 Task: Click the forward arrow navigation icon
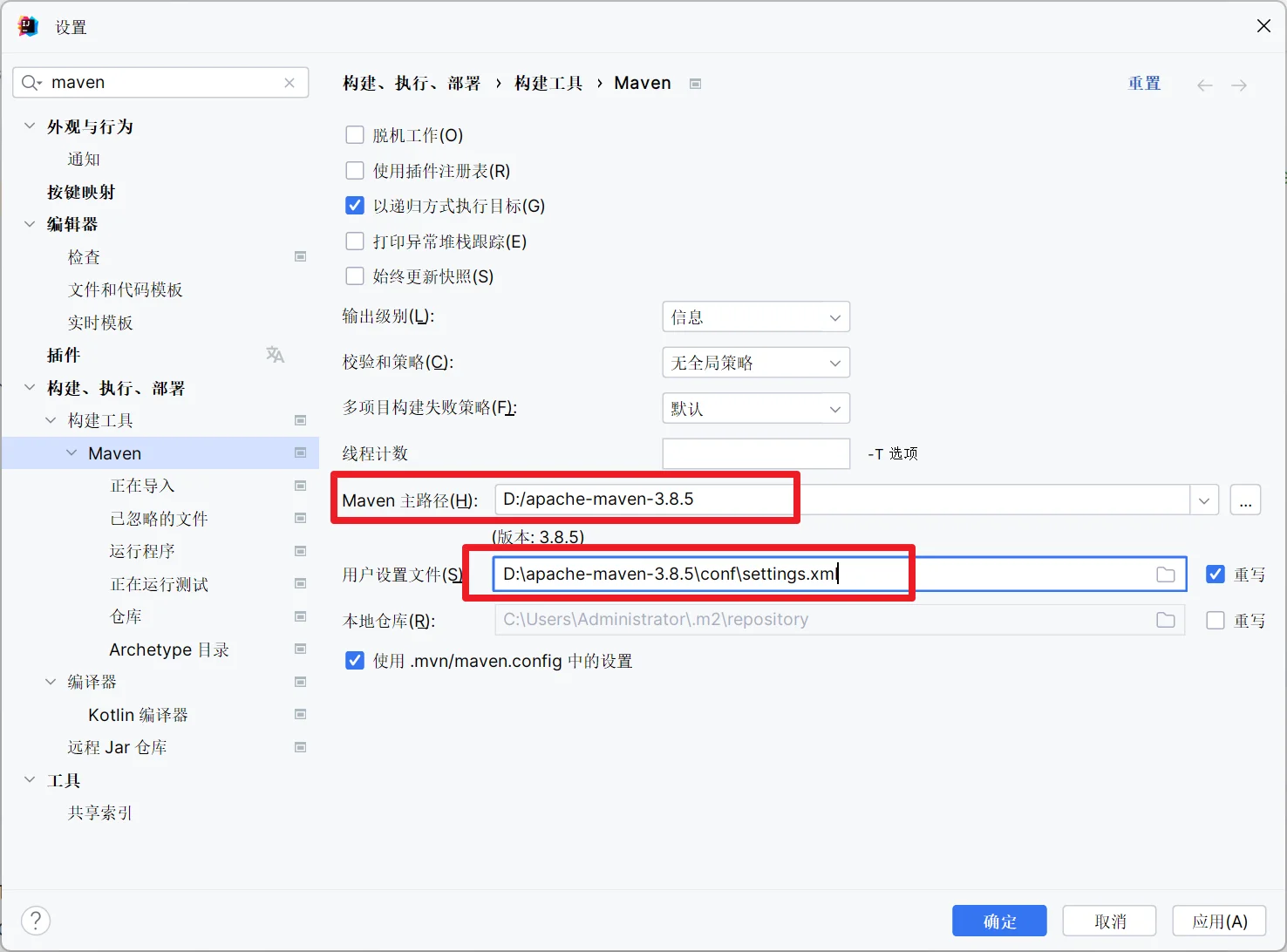coord(1238,85)
